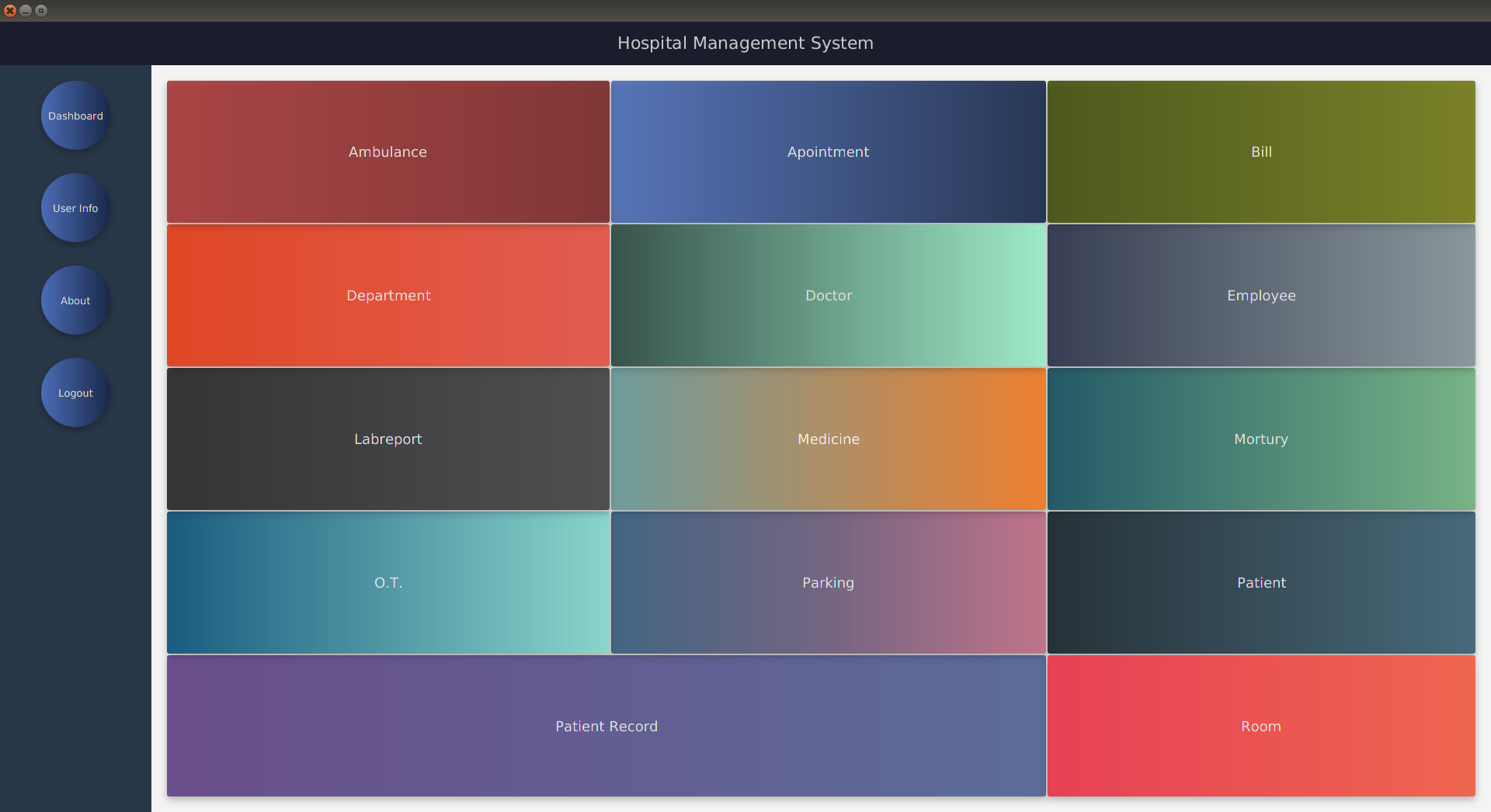Open the Employee module

point(1261,295)
